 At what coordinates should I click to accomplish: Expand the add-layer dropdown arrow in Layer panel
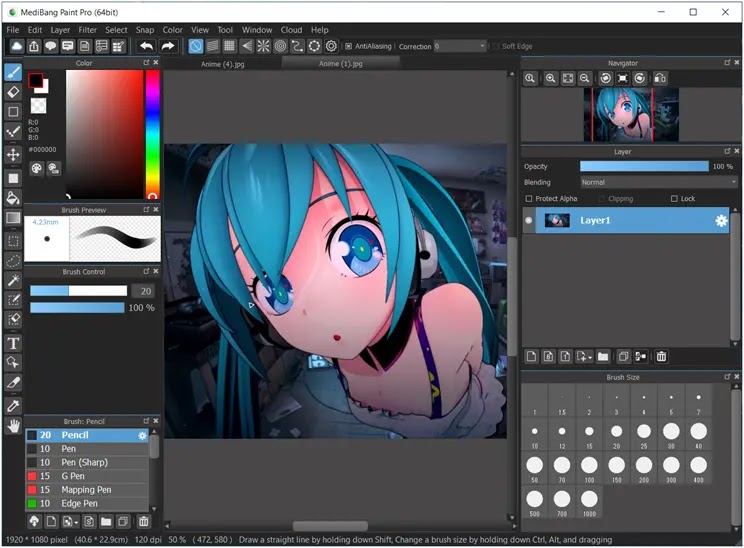(x=590, y=357)
